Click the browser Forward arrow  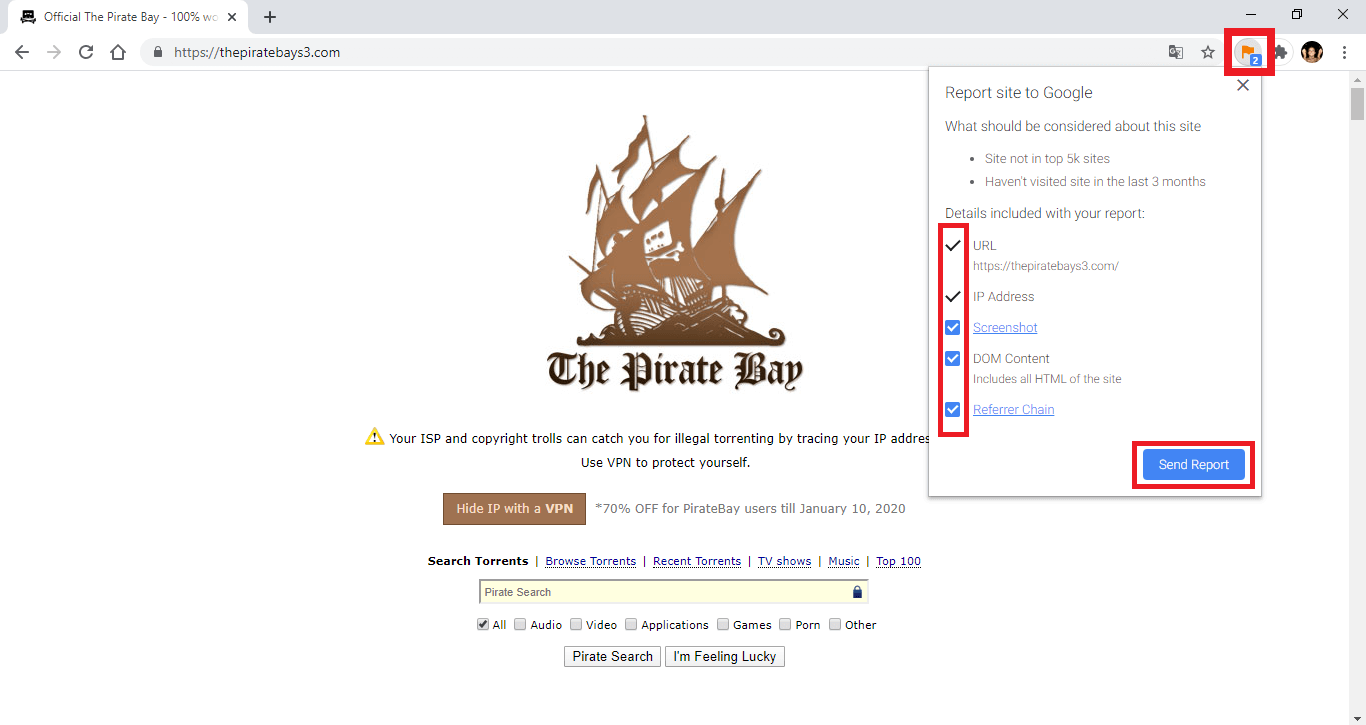click(x=54, y=52)
